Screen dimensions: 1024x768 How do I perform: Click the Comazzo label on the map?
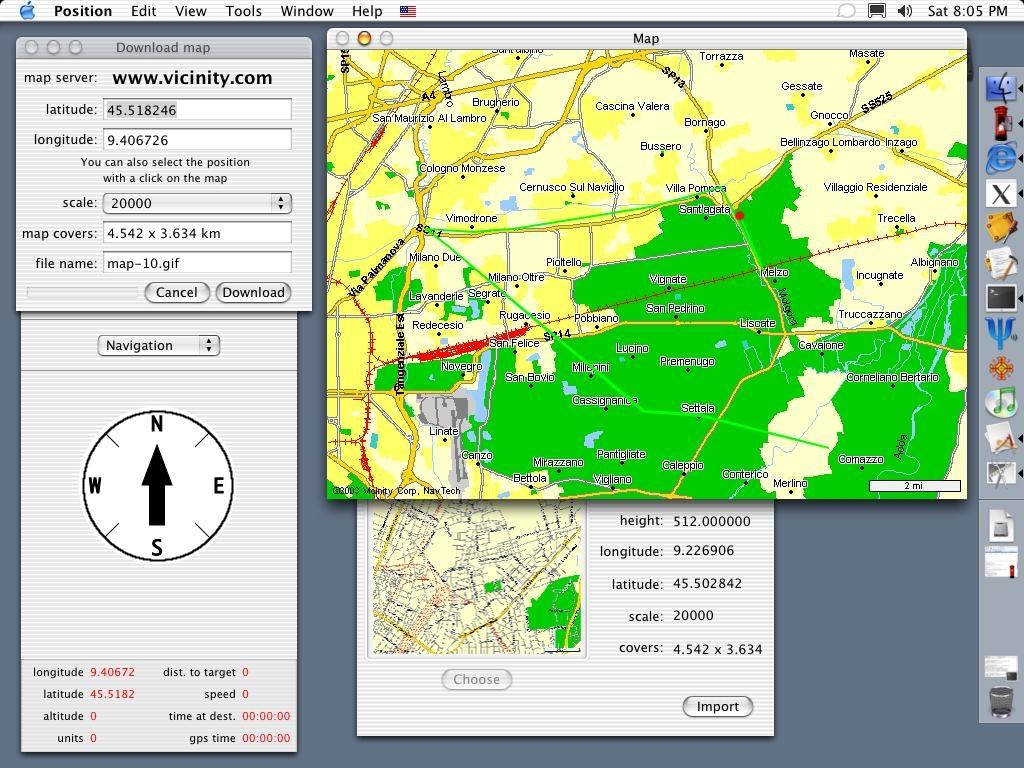(861, 460)
